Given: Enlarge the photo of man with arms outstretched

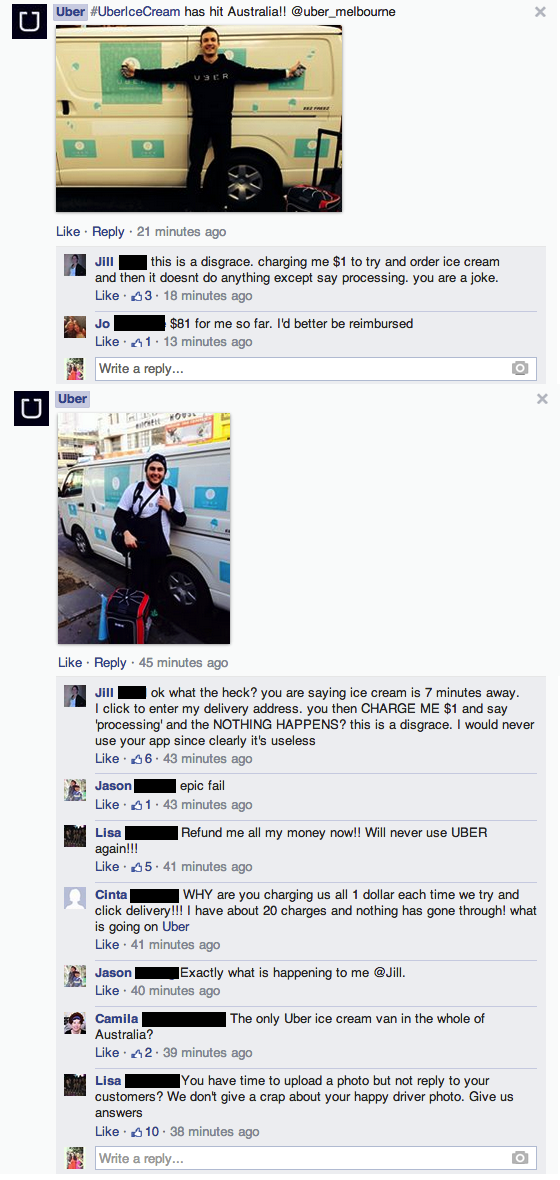Looking at the screenshot, I should coord(199,118).
